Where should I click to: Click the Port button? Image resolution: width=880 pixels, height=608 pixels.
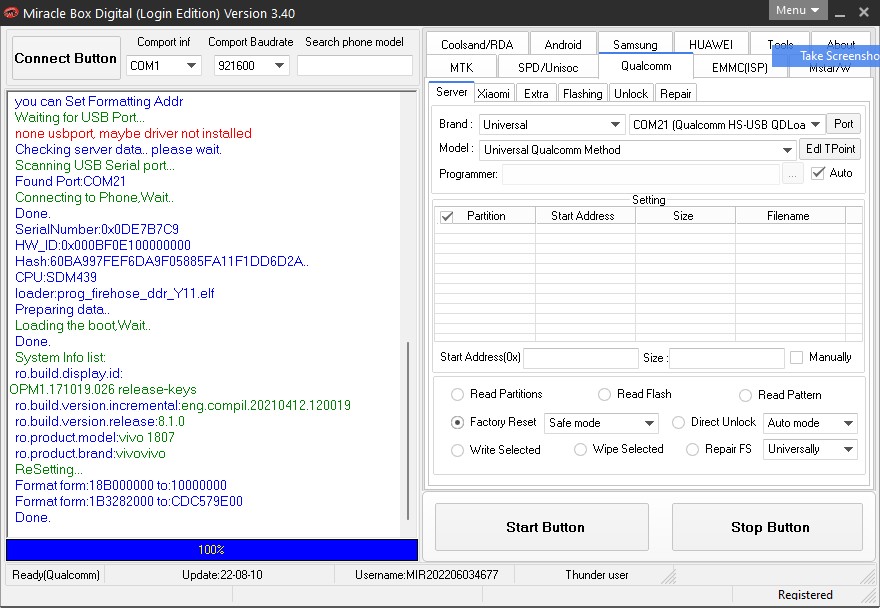[843, 124]
